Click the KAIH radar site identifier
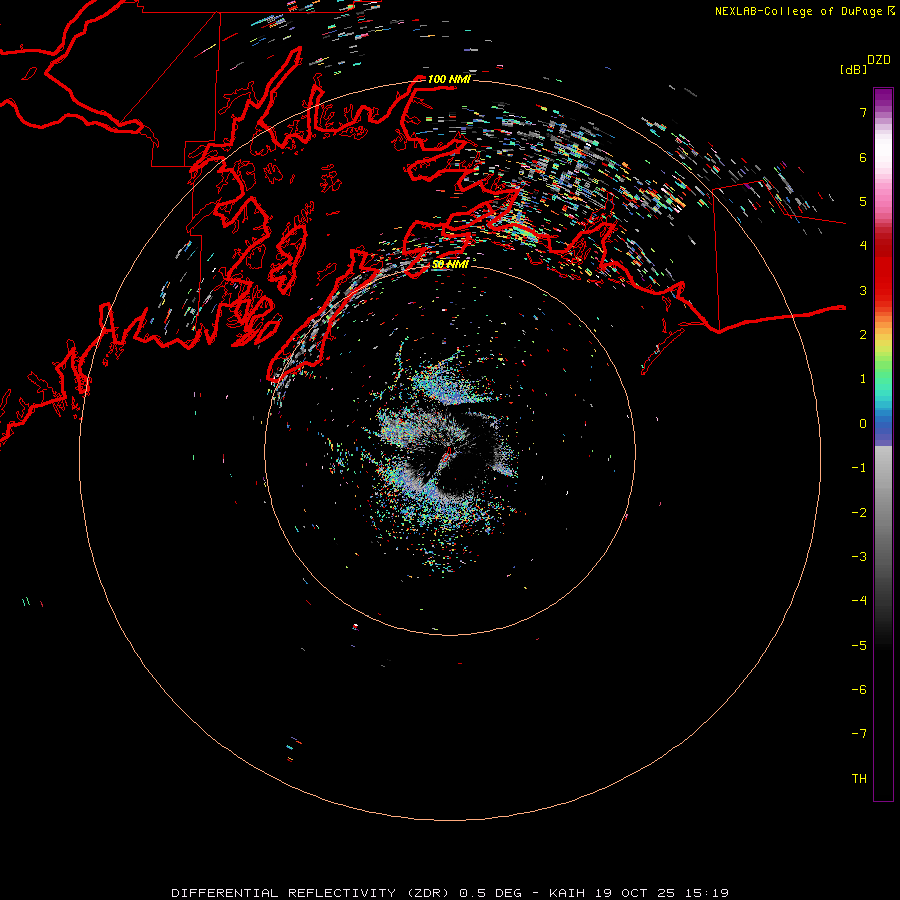The height and width of the screenshot is (900, 900). [x=567, y=893]
